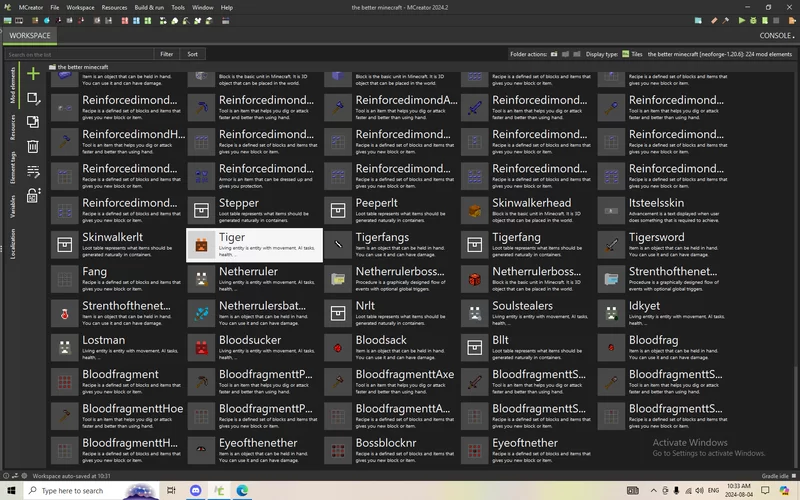
Task: Click the red grid icon in top toolbar
Action: (x=124, y=20)
